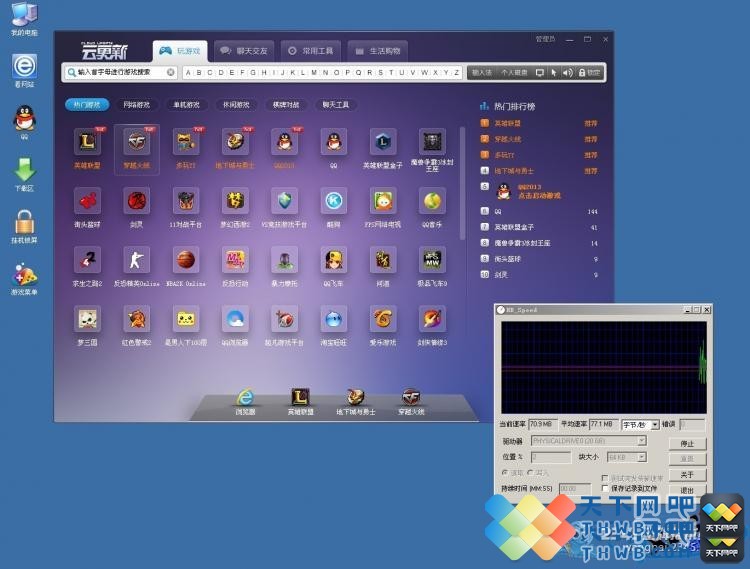Click the game search input field
750x569 pixels.
click(x=120, y=72)
